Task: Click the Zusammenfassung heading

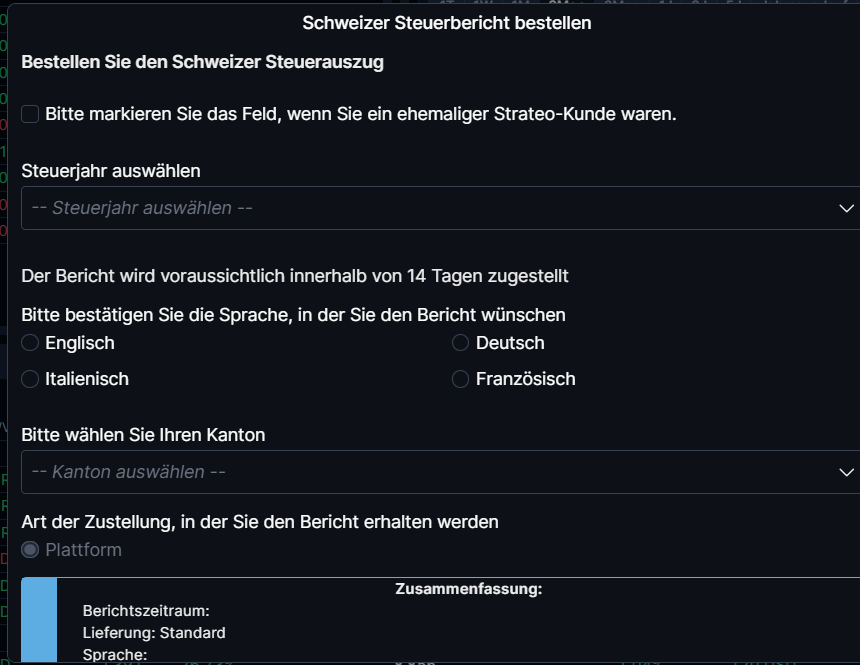Action: [468, 589]
